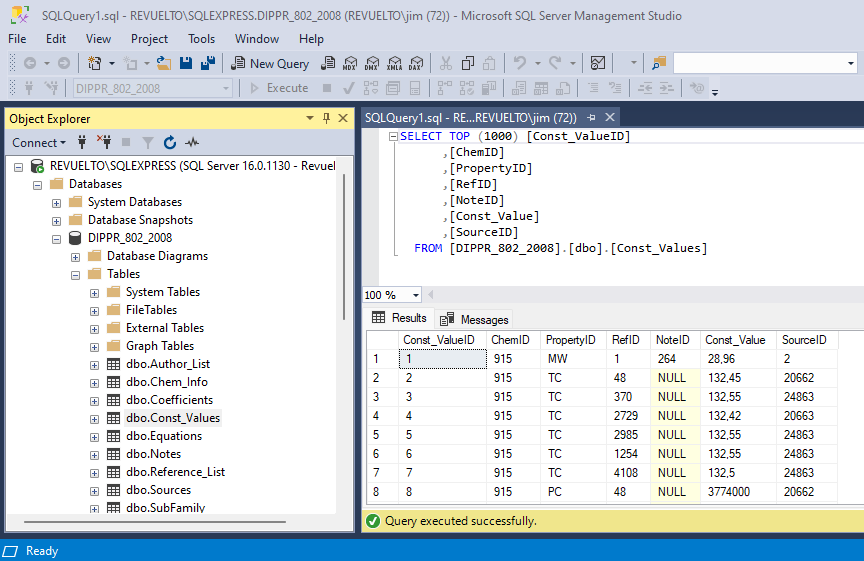Click the Activity Monitor icon
This screenshot has width=864, height=561.
pos(598,63)
